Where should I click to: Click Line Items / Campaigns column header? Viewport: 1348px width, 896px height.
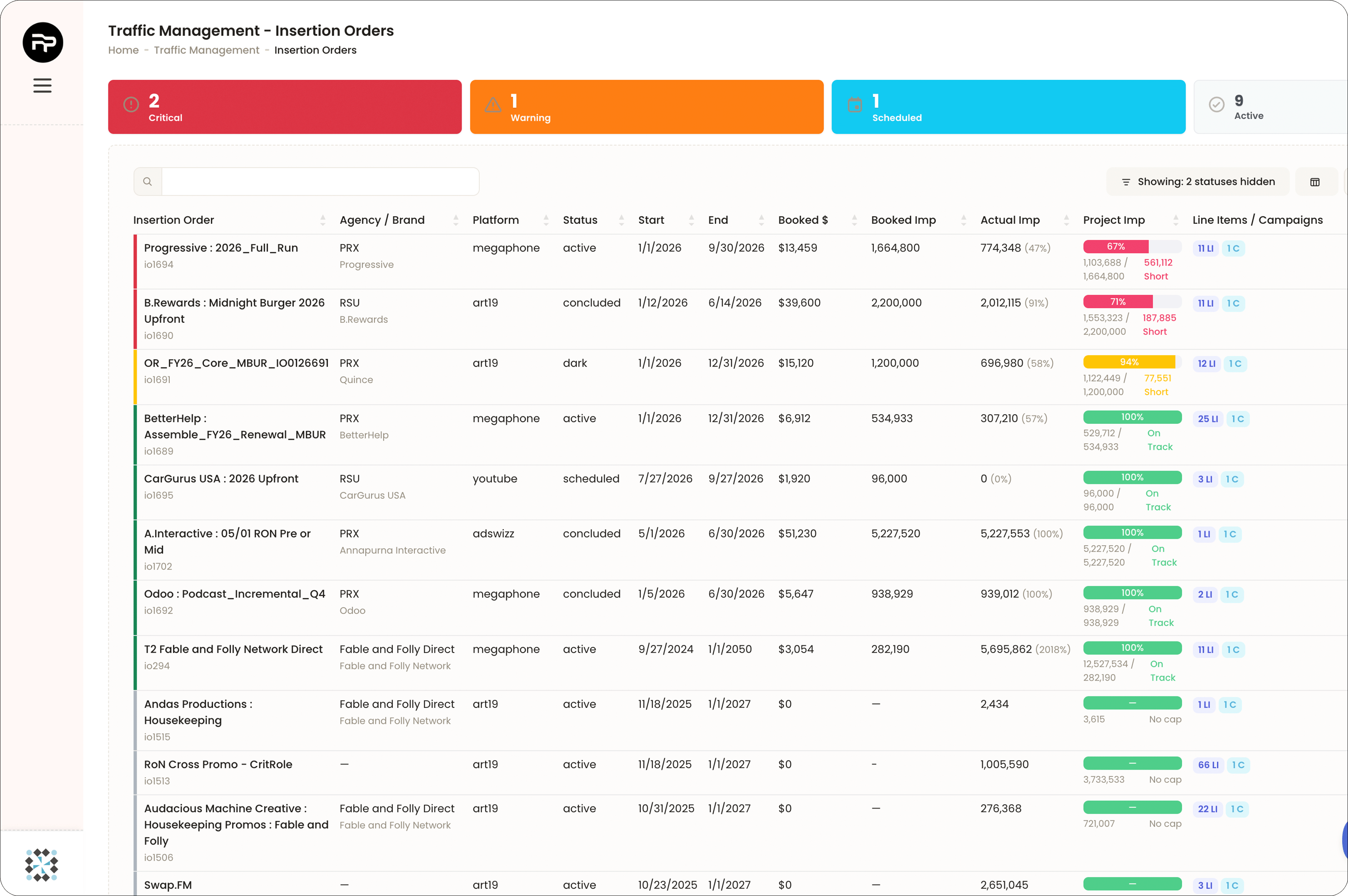pyautogui.click(x=1257, y=220)
